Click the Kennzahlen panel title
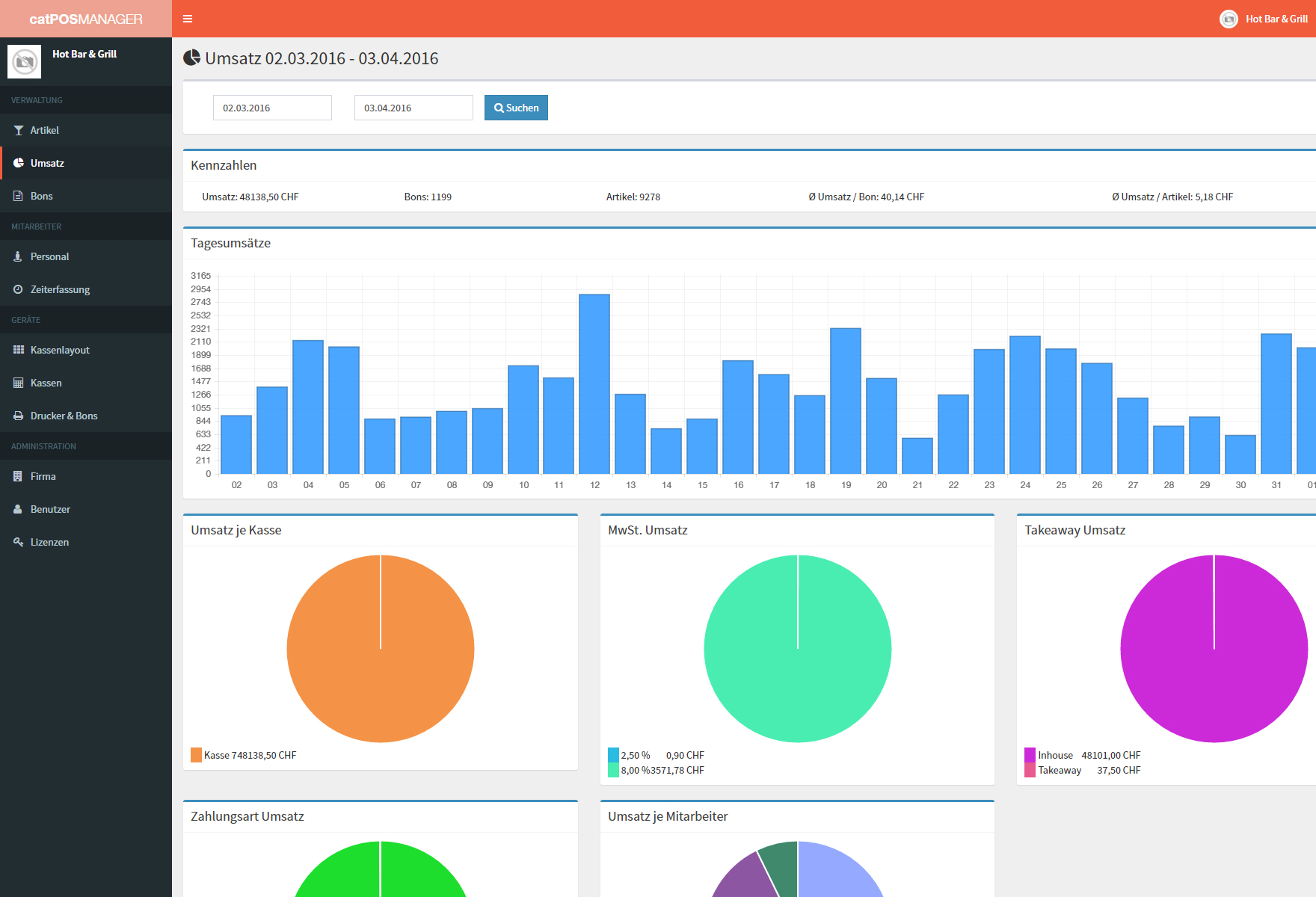This screenshot has height=897, width=1316. (x=224, y=165)
